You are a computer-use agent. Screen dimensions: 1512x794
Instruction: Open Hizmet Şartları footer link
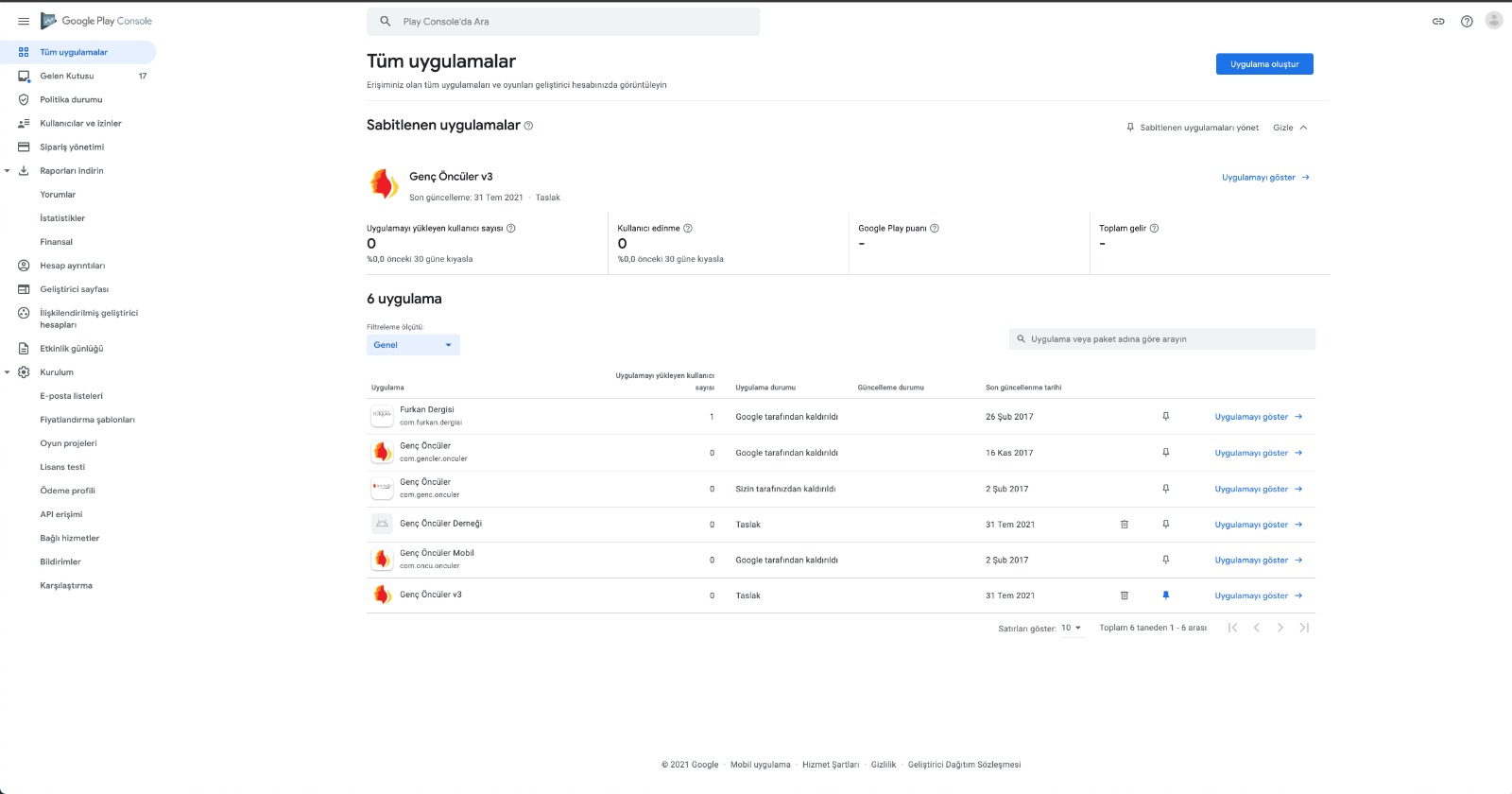click(831, 765)
